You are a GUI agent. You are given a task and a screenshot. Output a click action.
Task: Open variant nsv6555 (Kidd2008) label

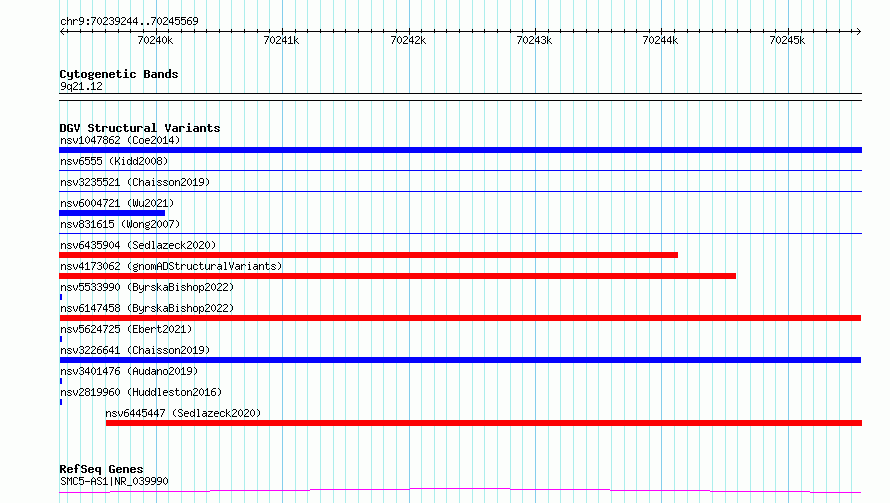[114, 161]
